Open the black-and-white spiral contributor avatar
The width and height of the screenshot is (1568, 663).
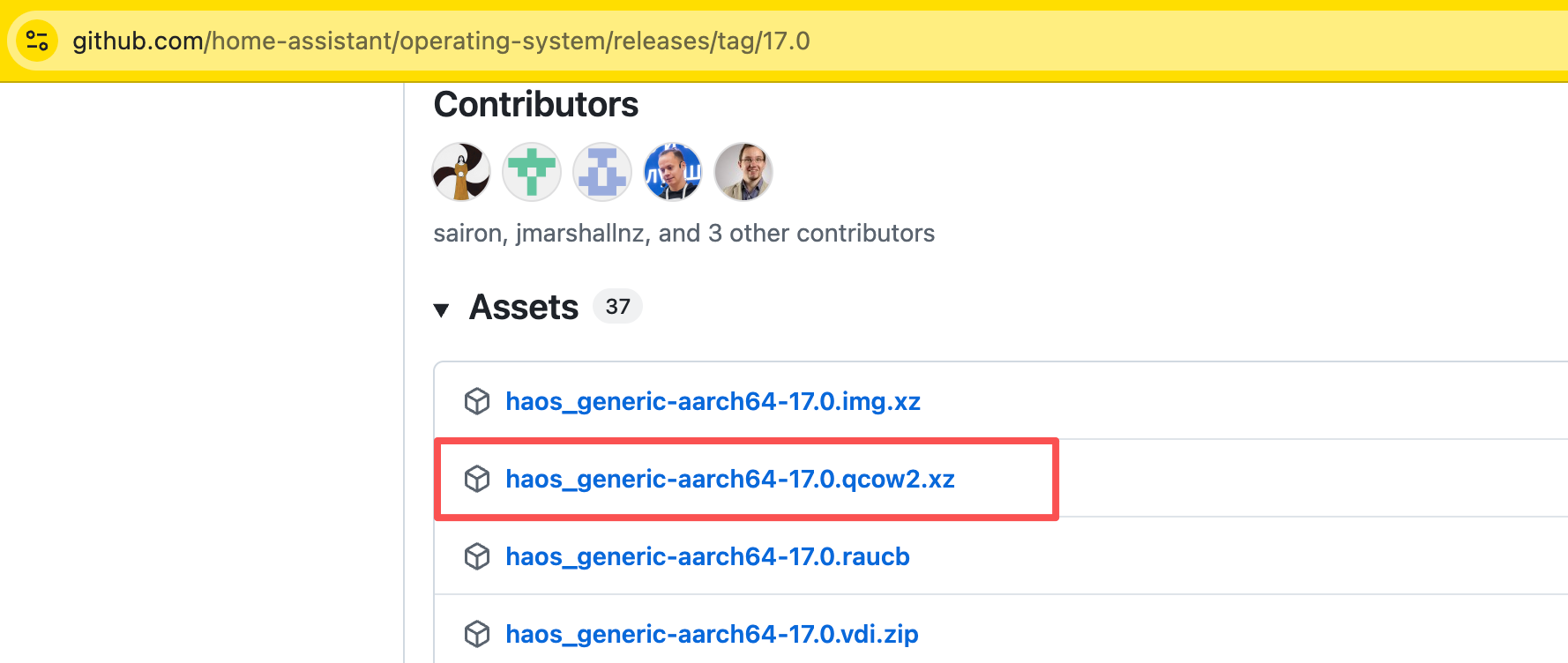(x=461, y=172)
